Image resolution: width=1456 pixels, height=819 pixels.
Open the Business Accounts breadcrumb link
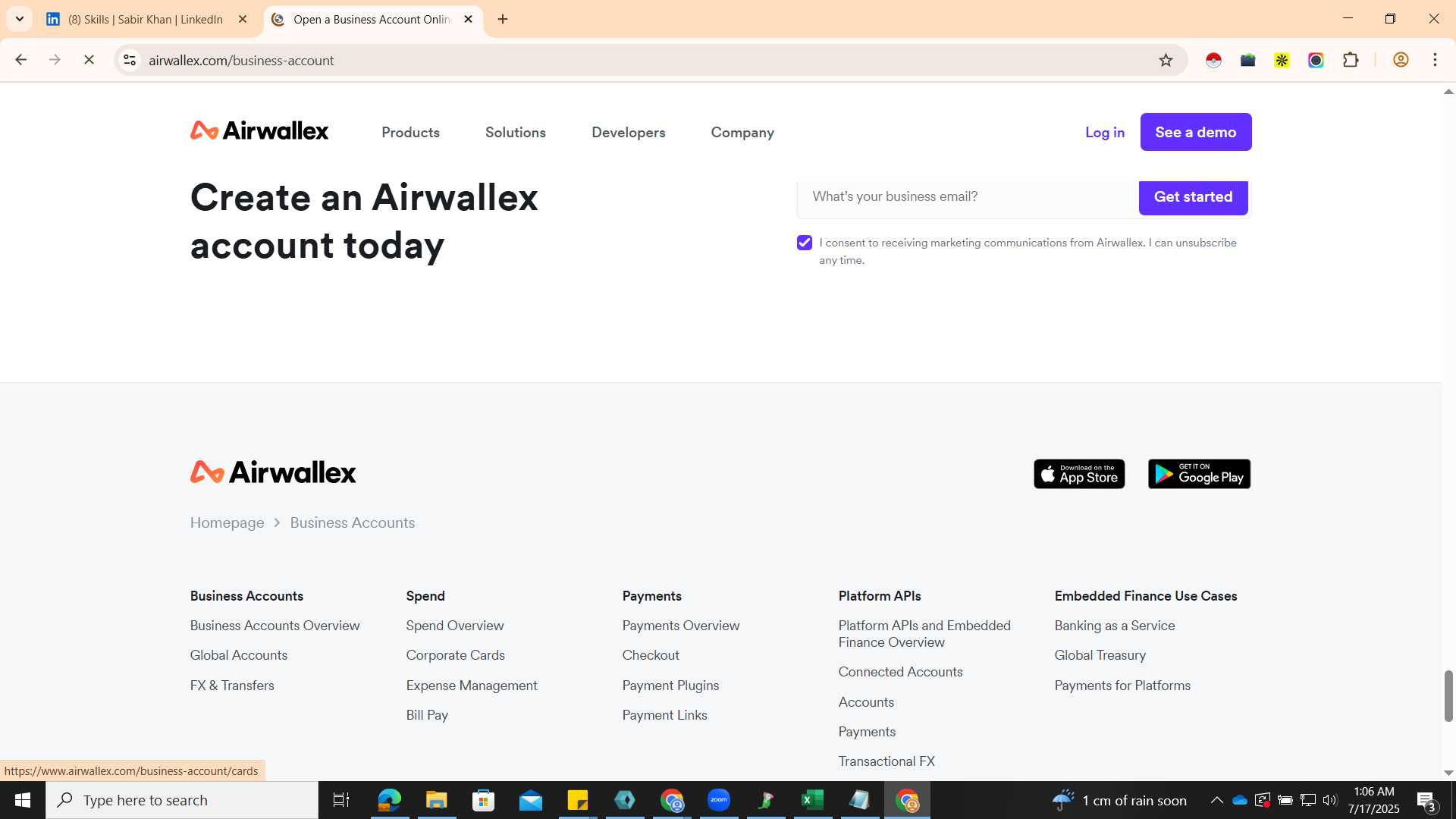353,522
